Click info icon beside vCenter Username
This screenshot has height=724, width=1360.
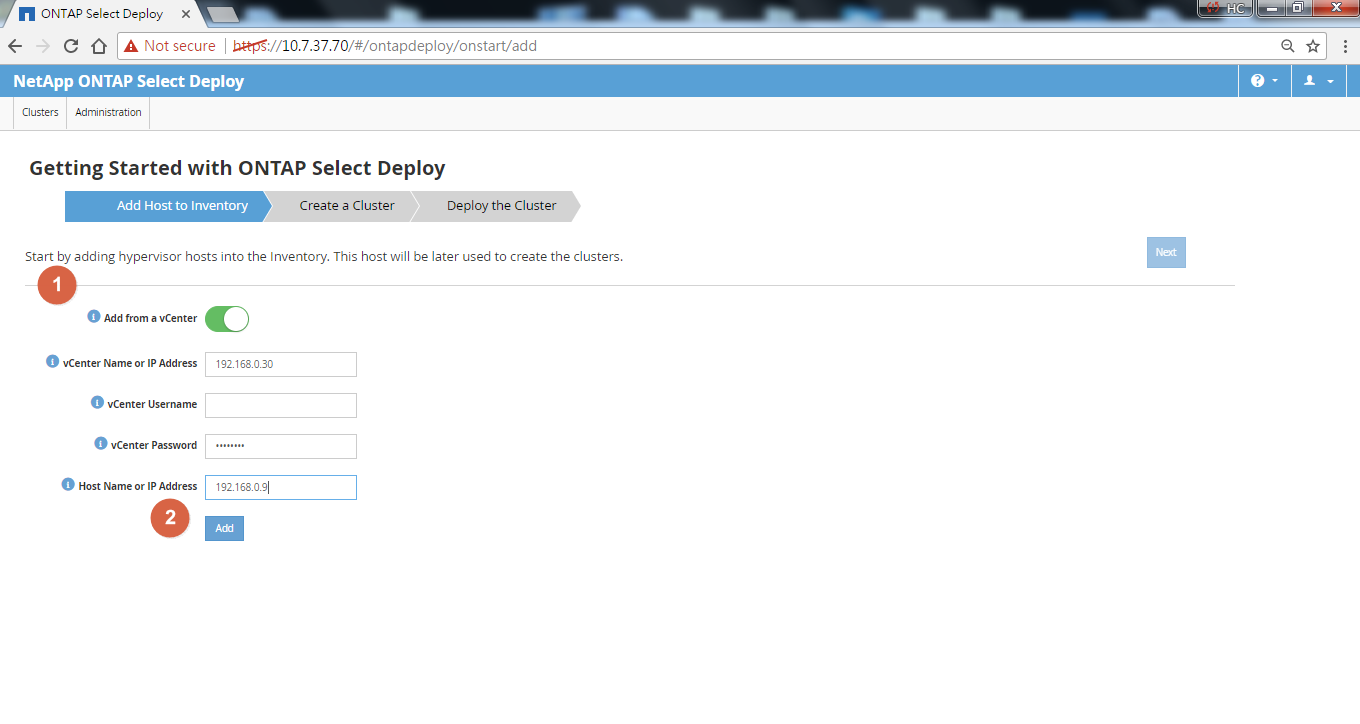pos(98,403)
